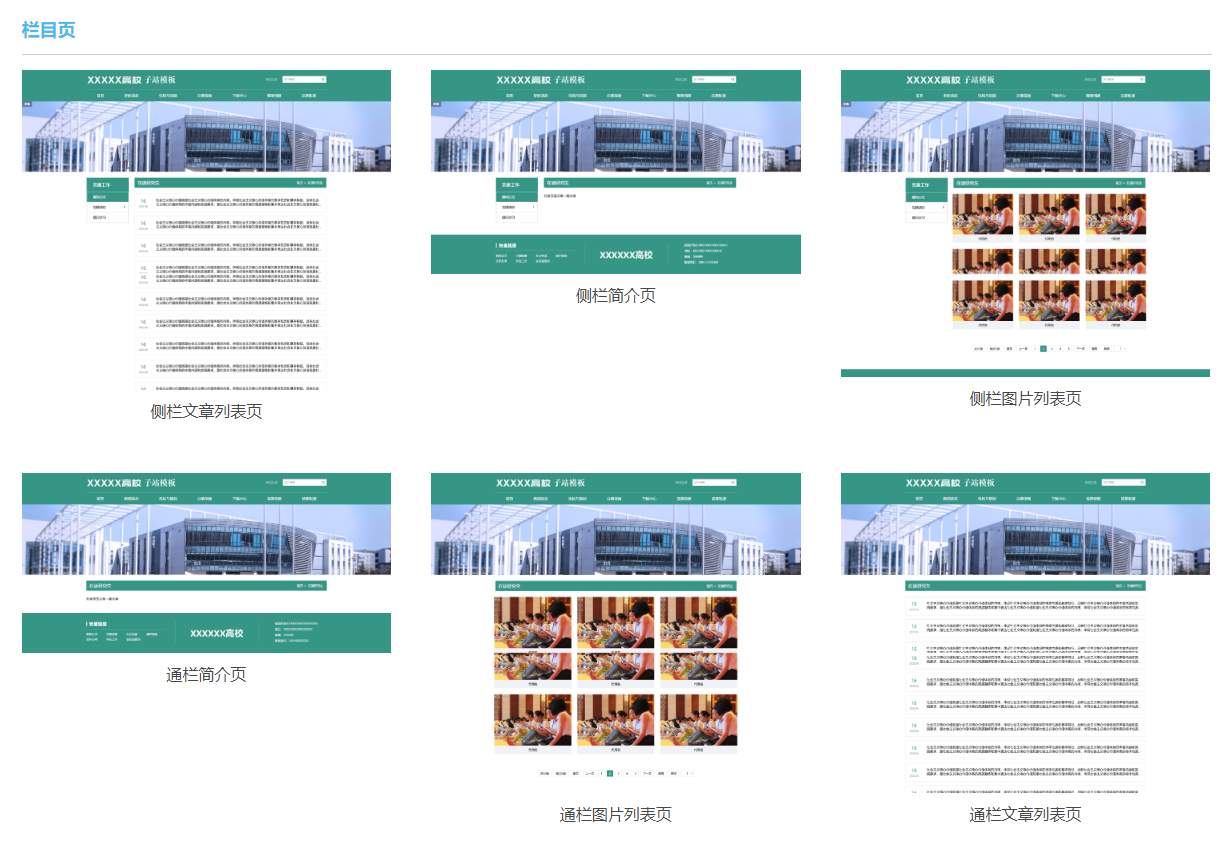Select the 侧栏图片列表页 template thumbnail
The height and width of the screenshot is (844, 1231).
pyautogui.click(x=1025, y=222)
